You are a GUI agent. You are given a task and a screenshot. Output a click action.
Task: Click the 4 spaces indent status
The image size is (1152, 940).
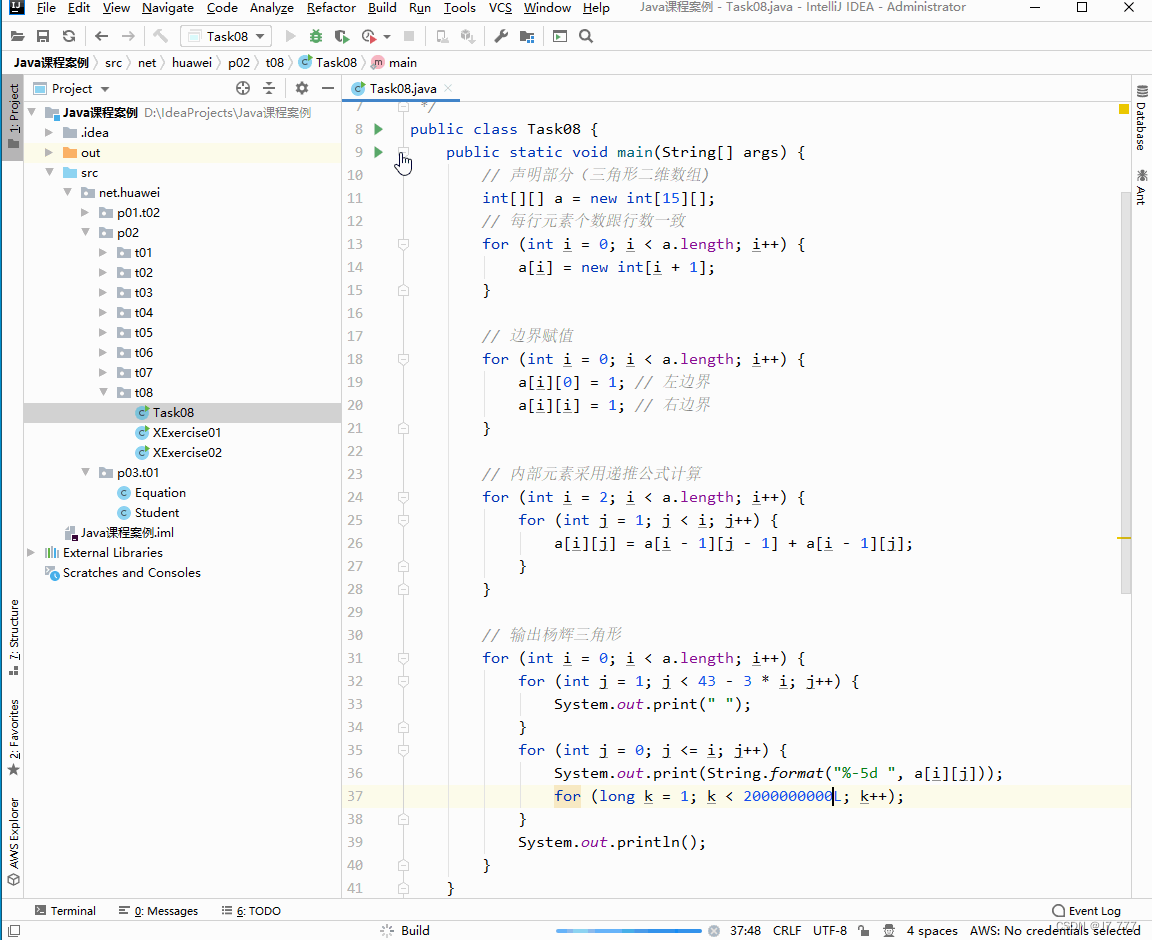(932, 930)
